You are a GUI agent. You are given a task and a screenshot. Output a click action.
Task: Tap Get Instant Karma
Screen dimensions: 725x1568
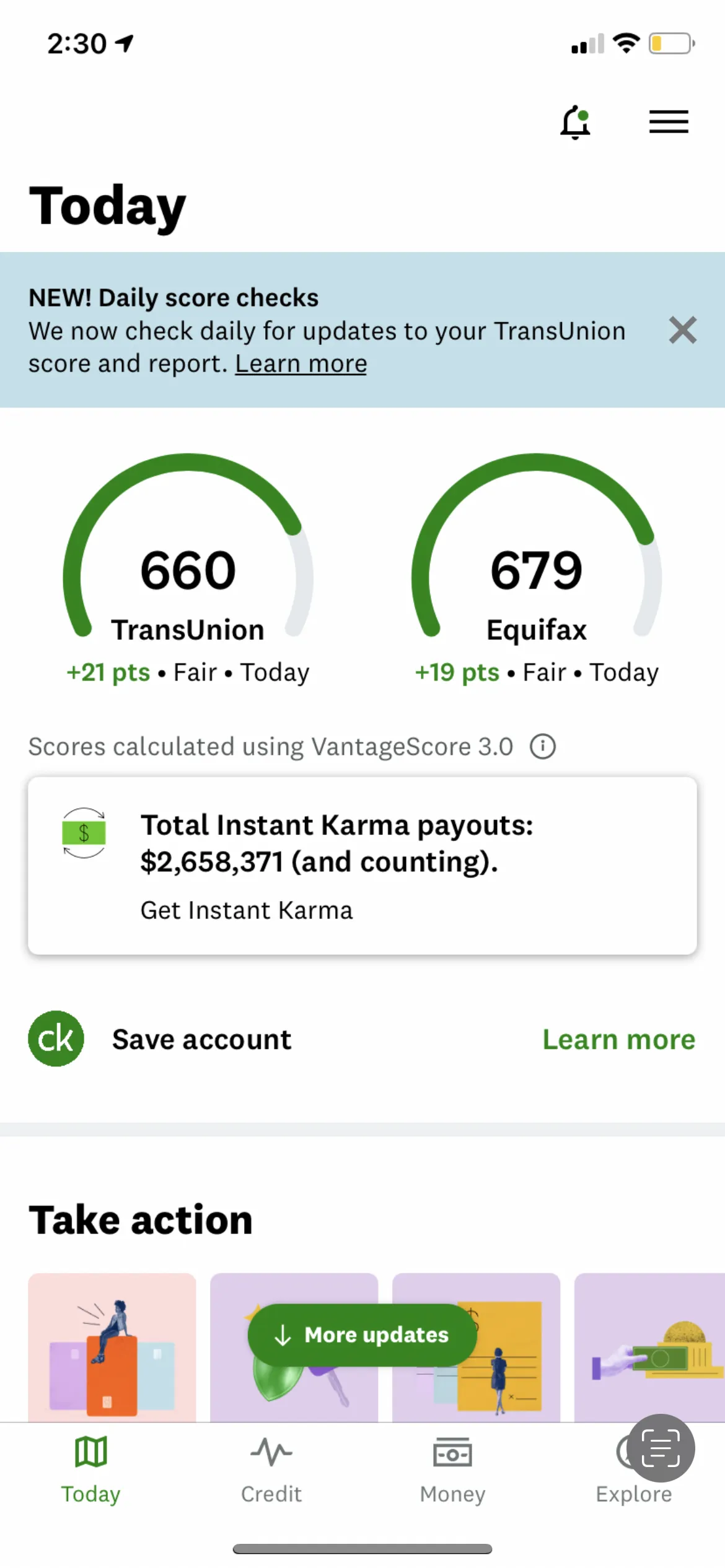[x=247, y=910]
